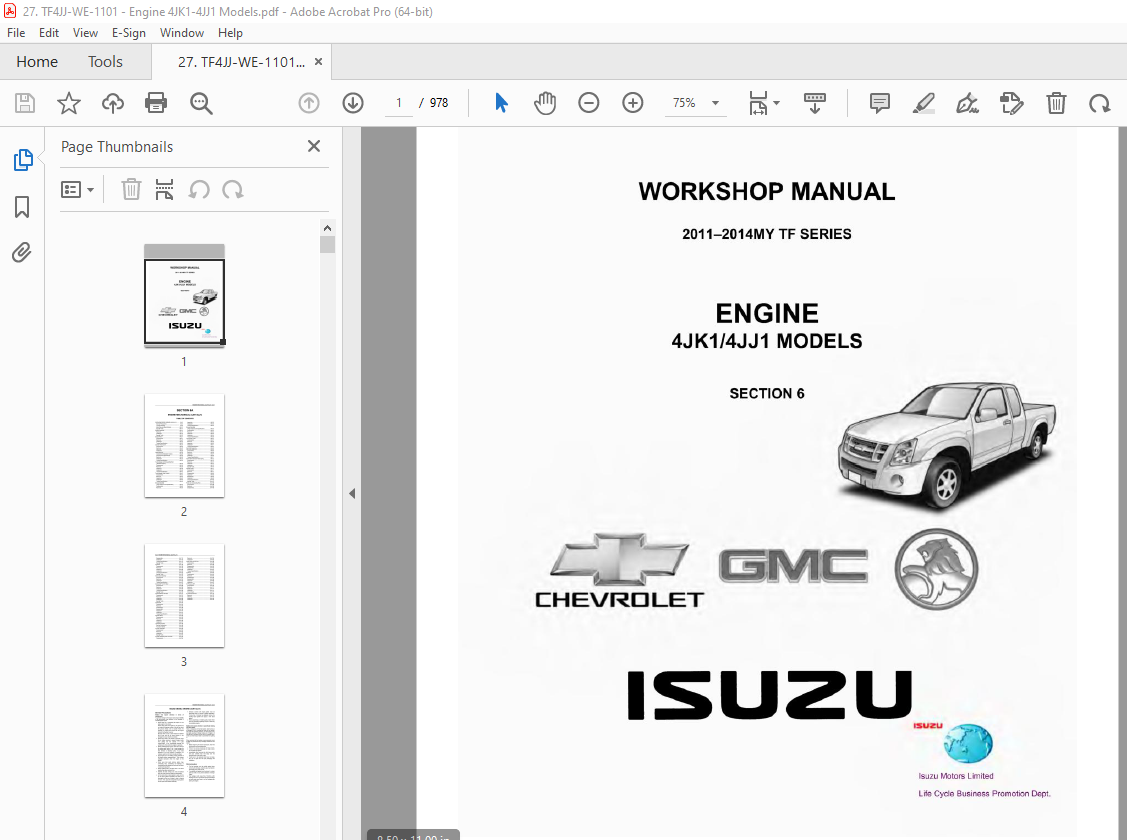
Task: Open the E-Sign menu
Action: tap(129, 33)
